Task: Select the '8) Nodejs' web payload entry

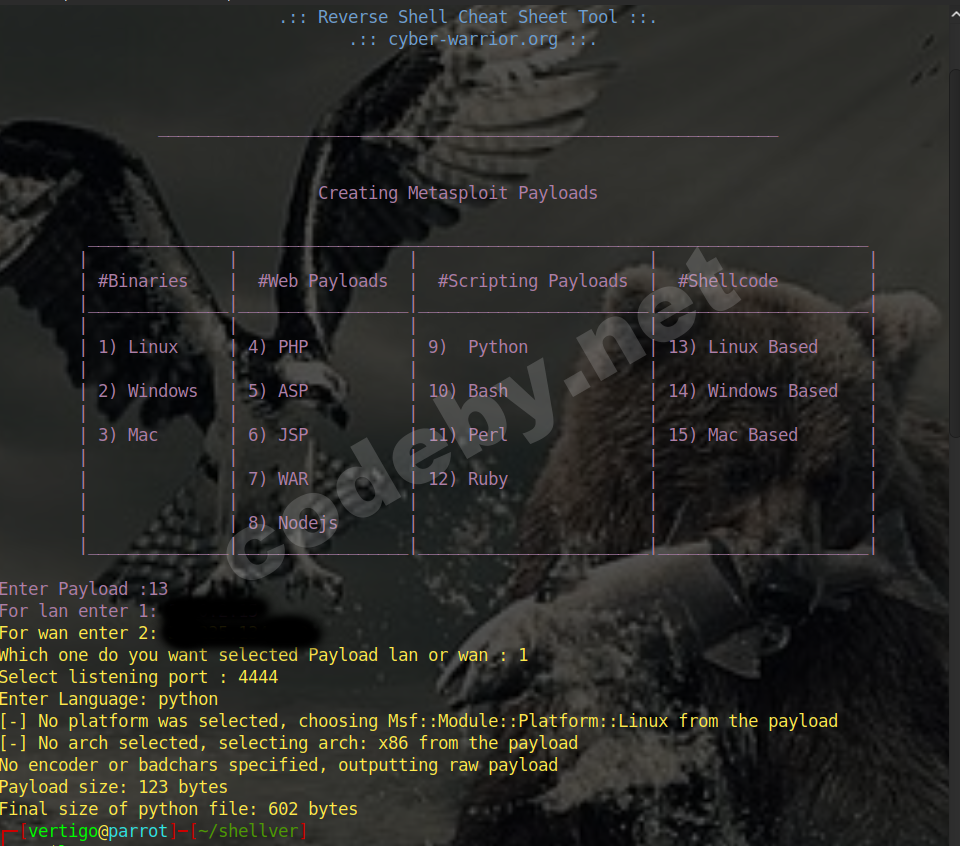Action: coord(293,523)
